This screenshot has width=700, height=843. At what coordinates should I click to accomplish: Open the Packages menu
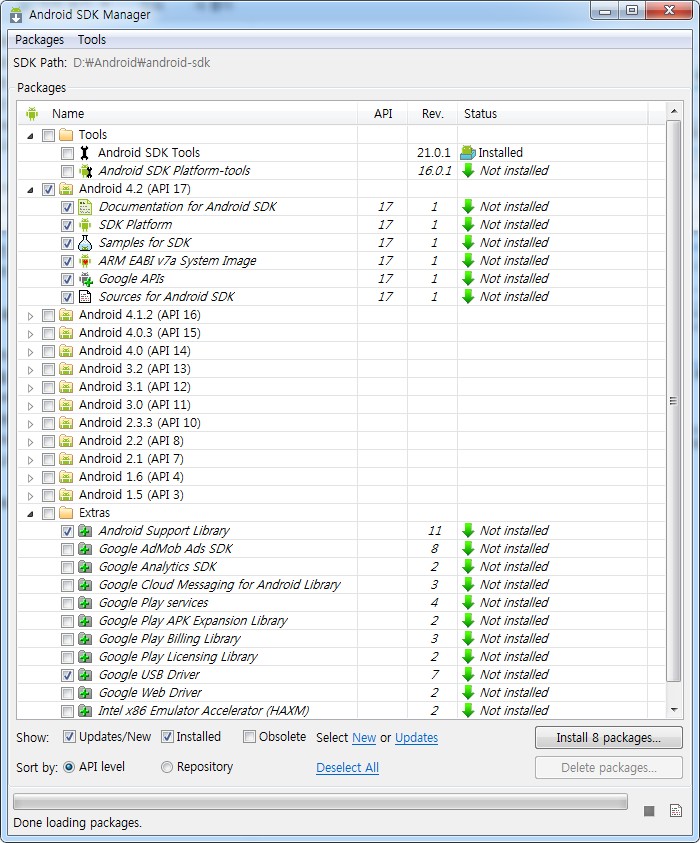(x=39, y=40)
